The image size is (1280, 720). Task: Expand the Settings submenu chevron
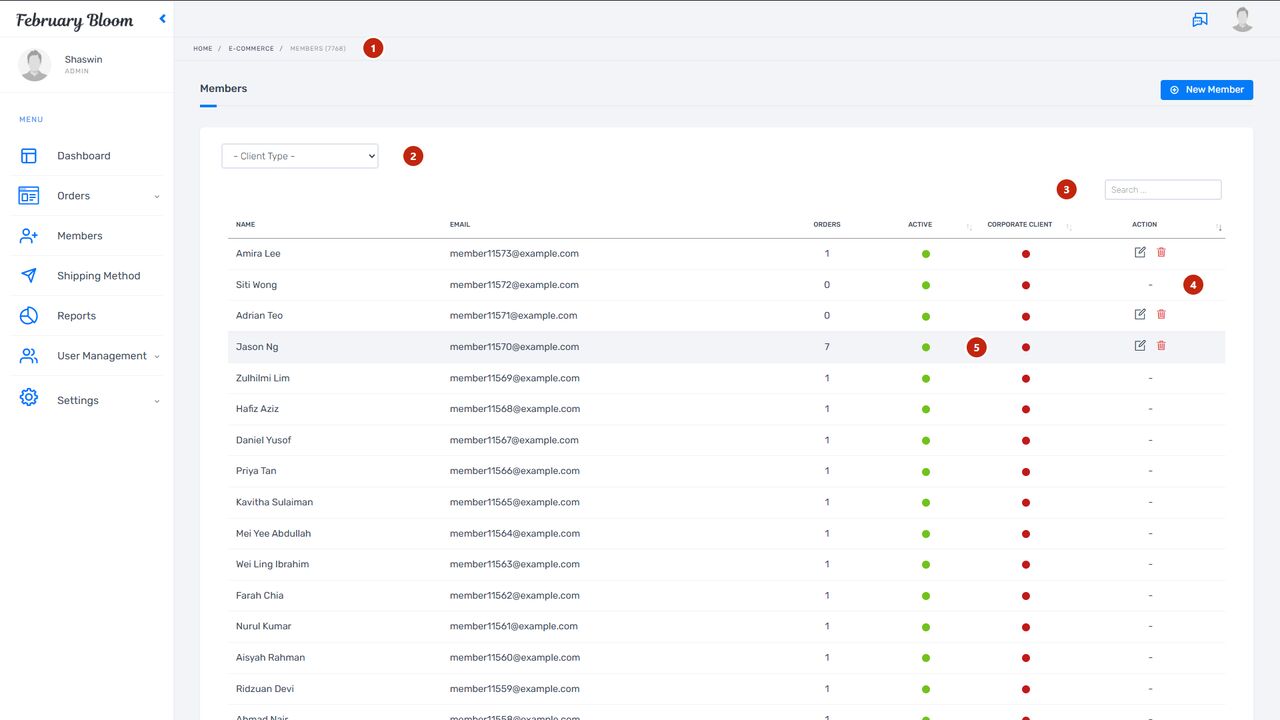point(157,401)
